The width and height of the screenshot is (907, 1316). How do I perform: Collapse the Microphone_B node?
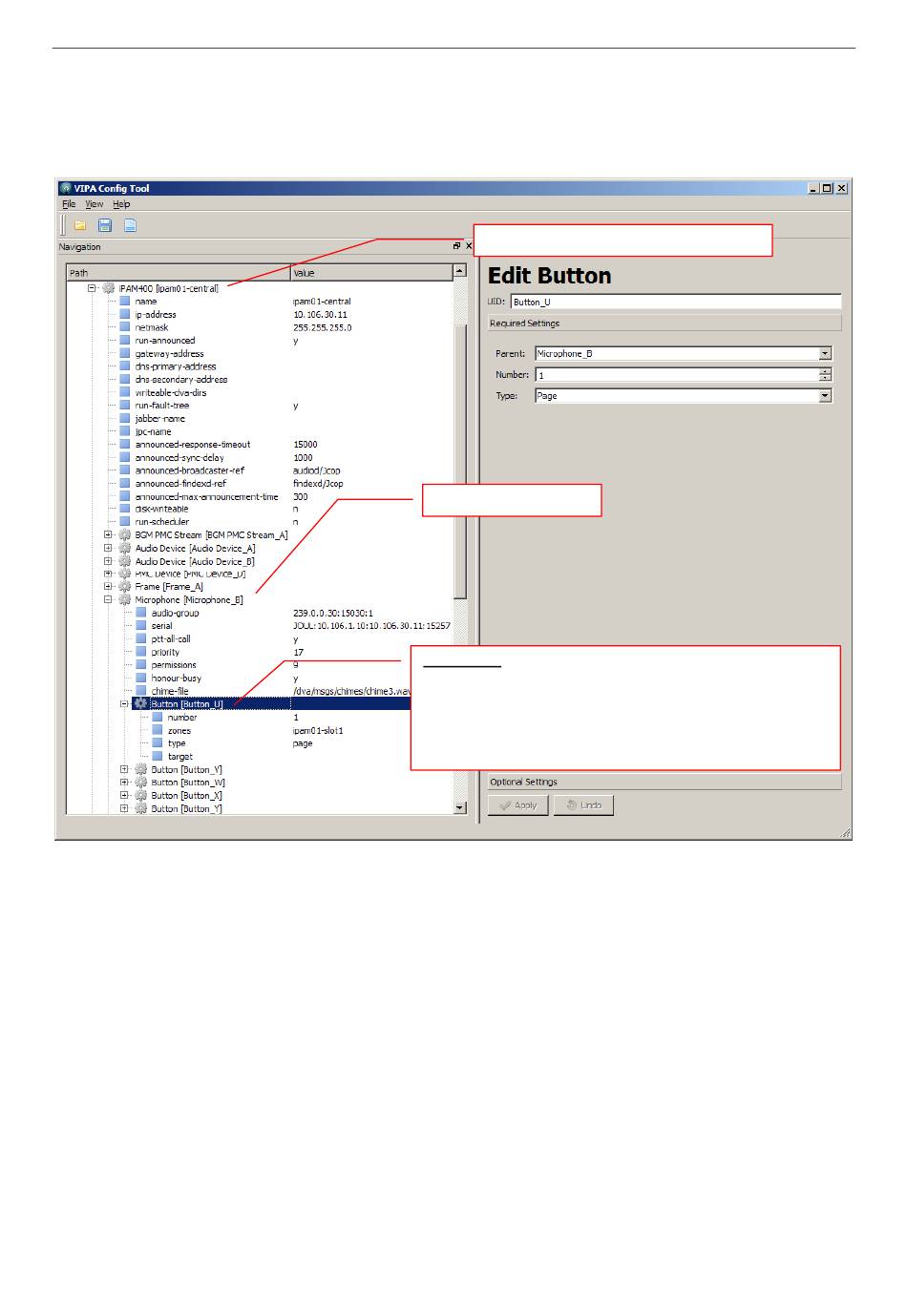pyautogui.click(x=109, y=600)
